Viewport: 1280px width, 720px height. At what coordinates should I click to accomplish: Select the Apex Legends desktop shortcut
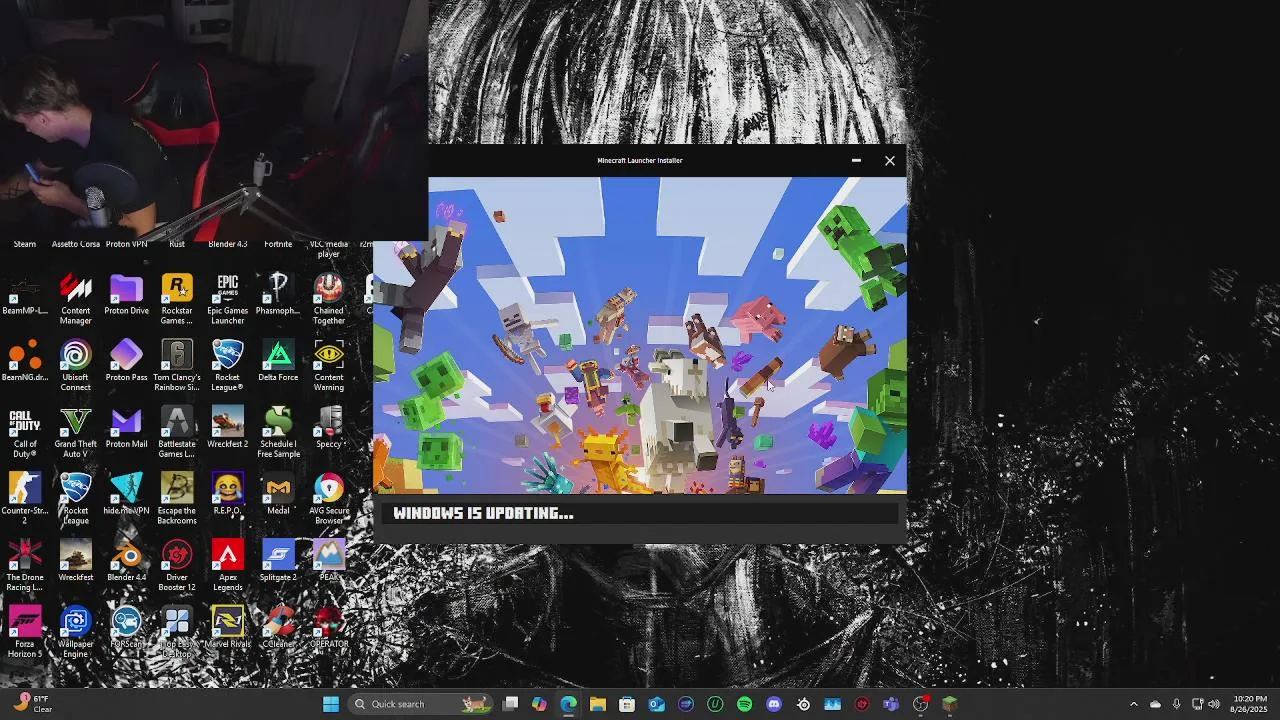pos(228,566)
